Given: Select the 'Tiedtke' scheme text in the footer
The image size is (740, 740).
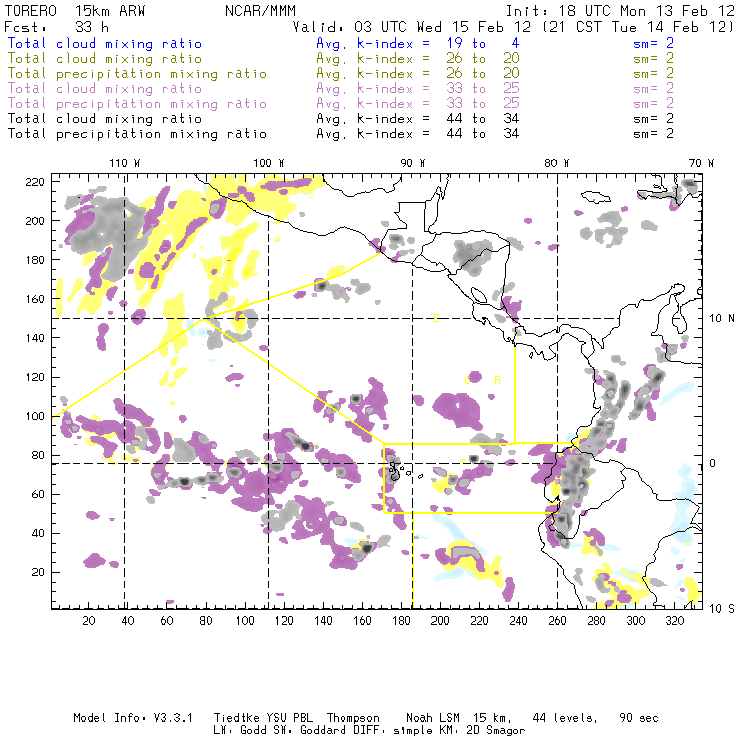Looking at the screenshot, I should tap(237, 718).
